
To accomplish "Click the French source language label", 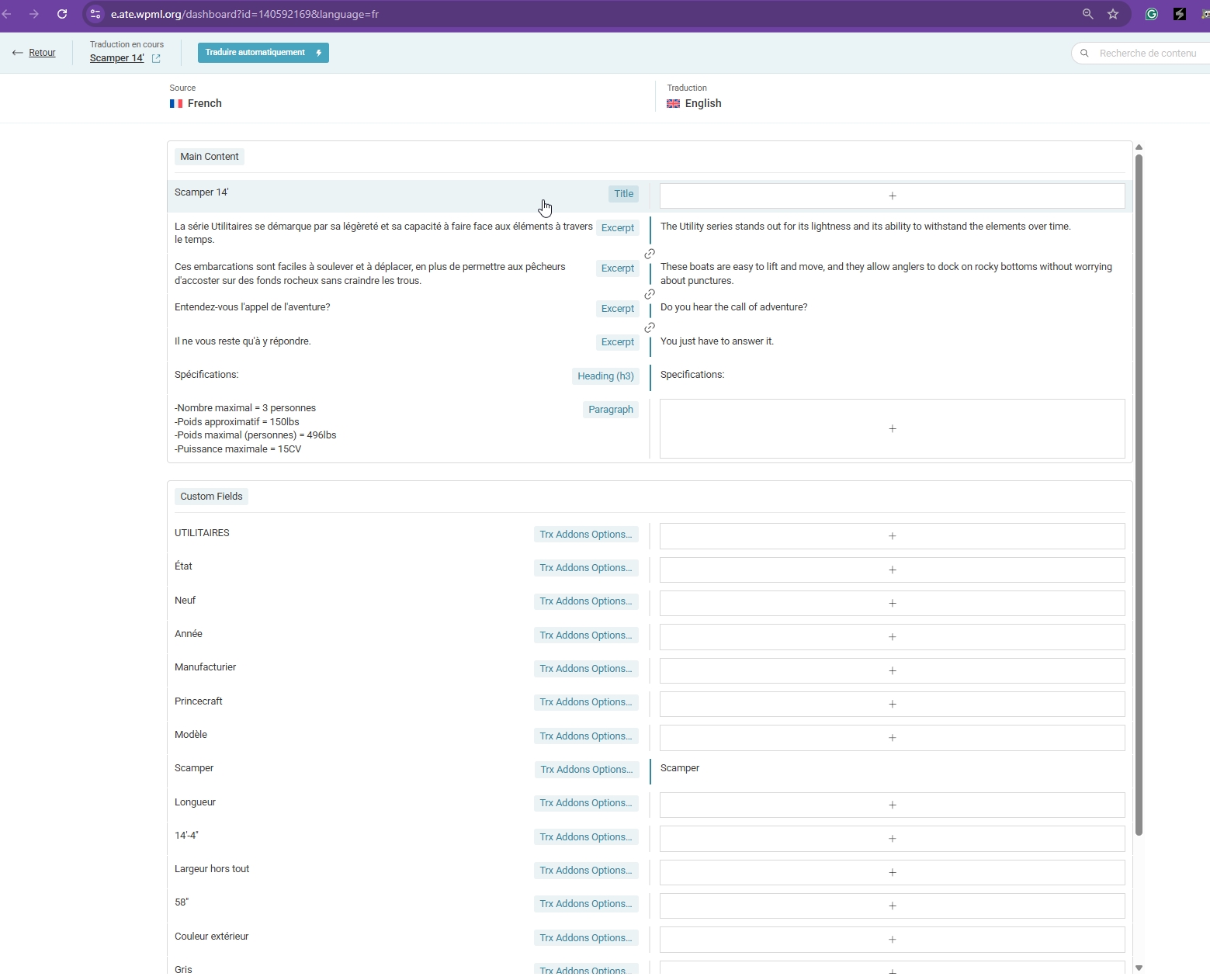I will coord(196,103).
